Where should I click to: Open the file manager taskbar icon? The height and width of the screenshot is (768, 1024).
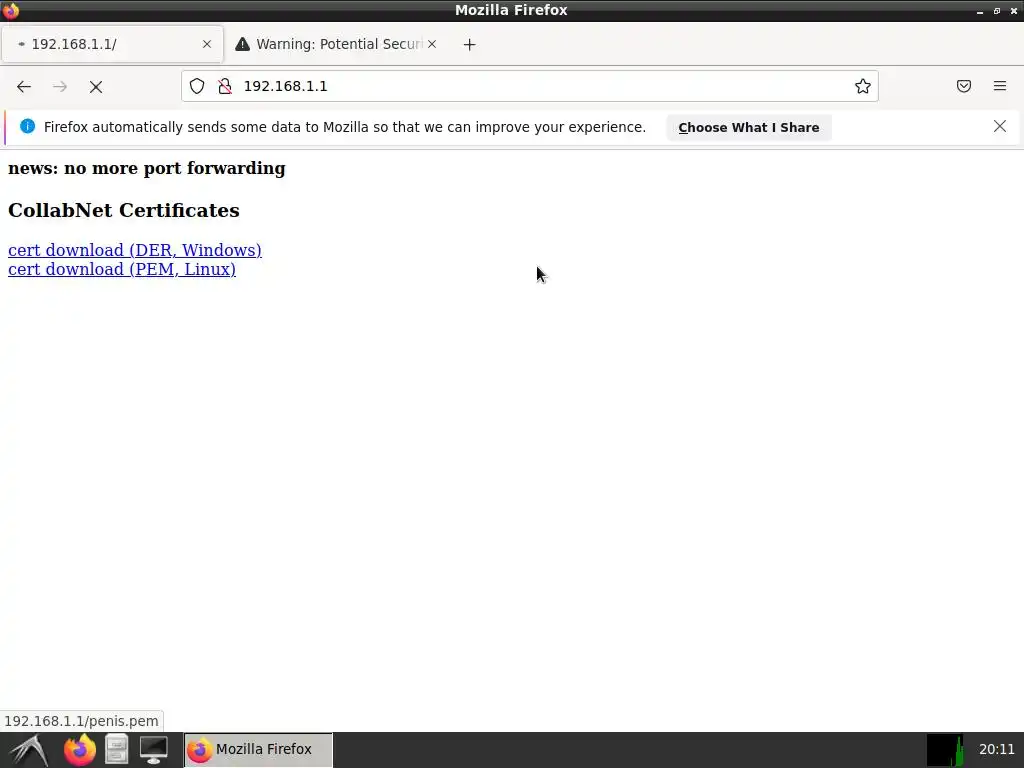click(x=117, y=750)
